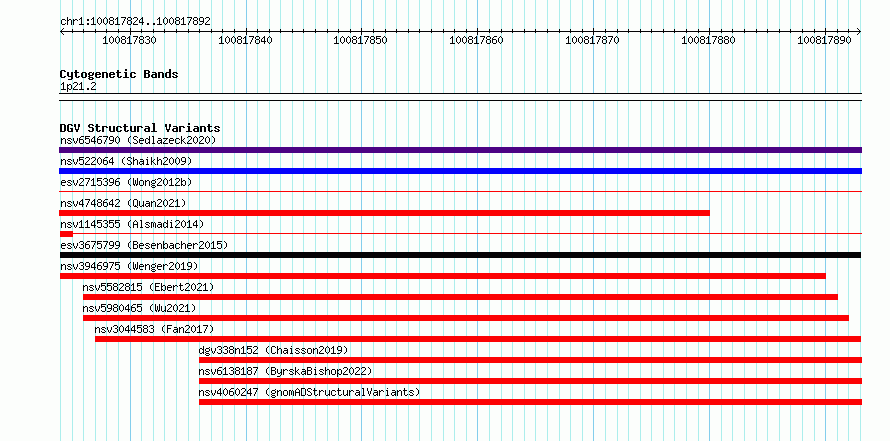Click the nsv3946975 (Wenger2019) label
Image resolution: width=890 pixels, height=441 pixels.
click(129, 266)
